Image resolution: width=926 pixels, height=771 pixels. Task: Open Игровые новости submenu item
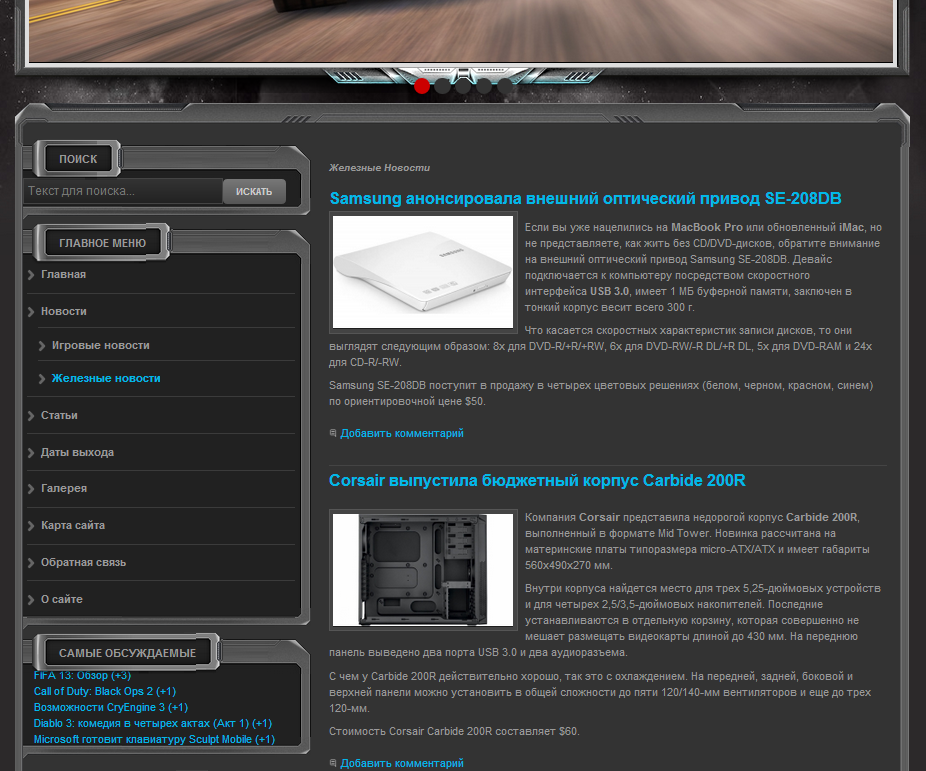(x=100, y=345)
